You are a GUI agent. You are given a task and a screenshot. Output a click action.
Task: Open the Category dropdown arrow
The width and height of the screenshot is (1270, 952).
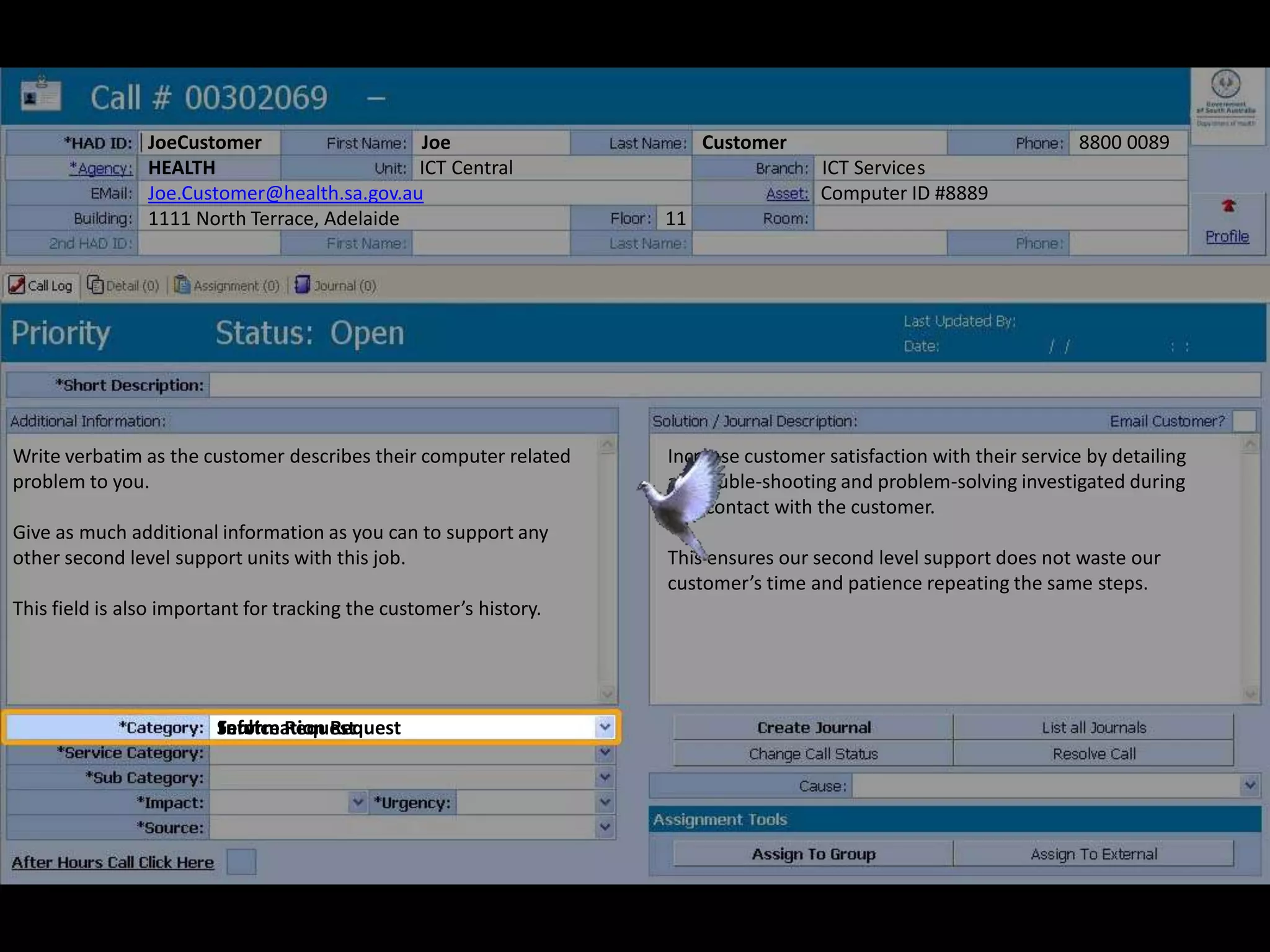click(605, 727)
